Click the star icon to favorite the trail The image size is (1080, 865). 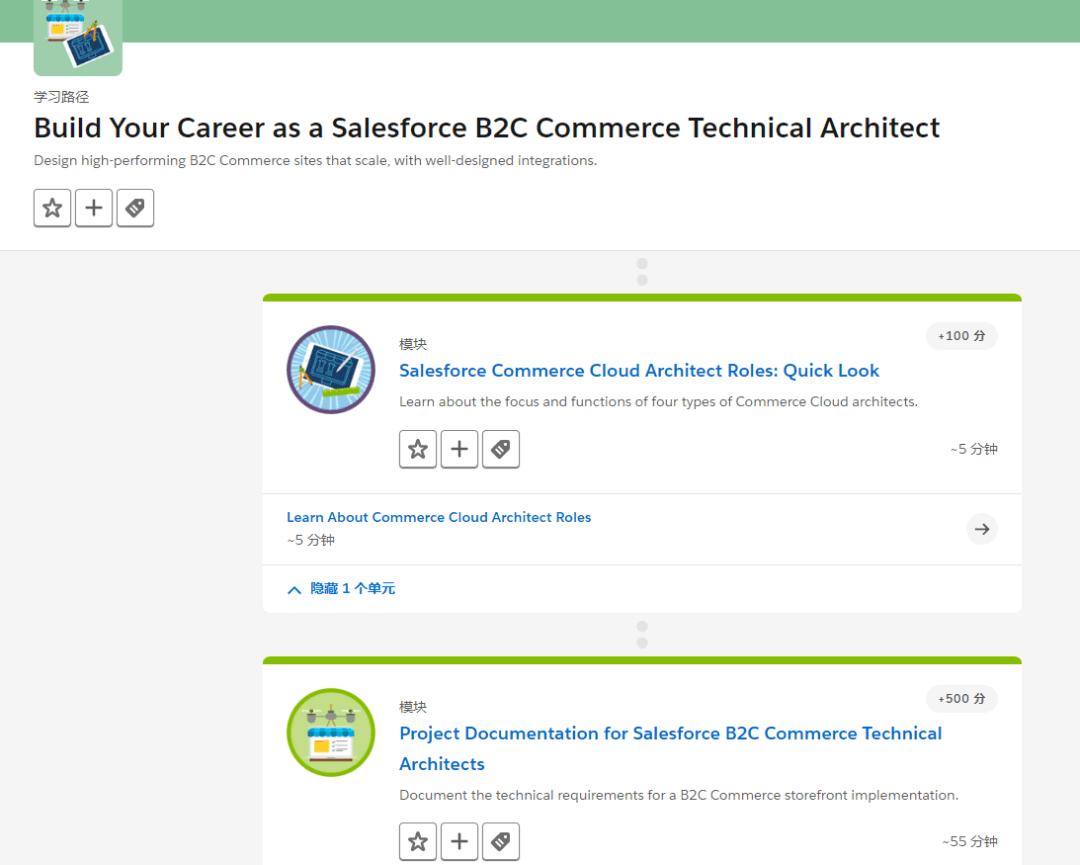coord(52,207)
